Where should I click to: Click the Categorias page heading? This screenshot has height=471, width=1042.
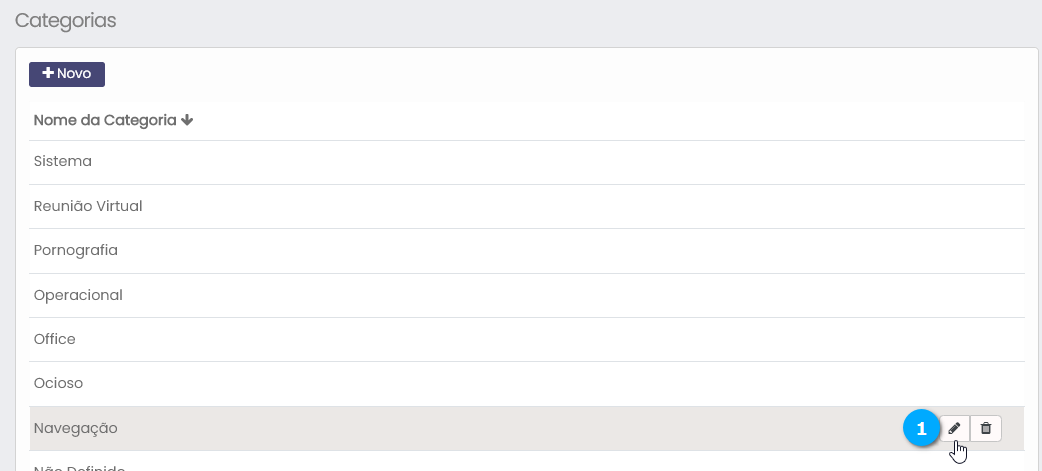(x=66, y=21)
